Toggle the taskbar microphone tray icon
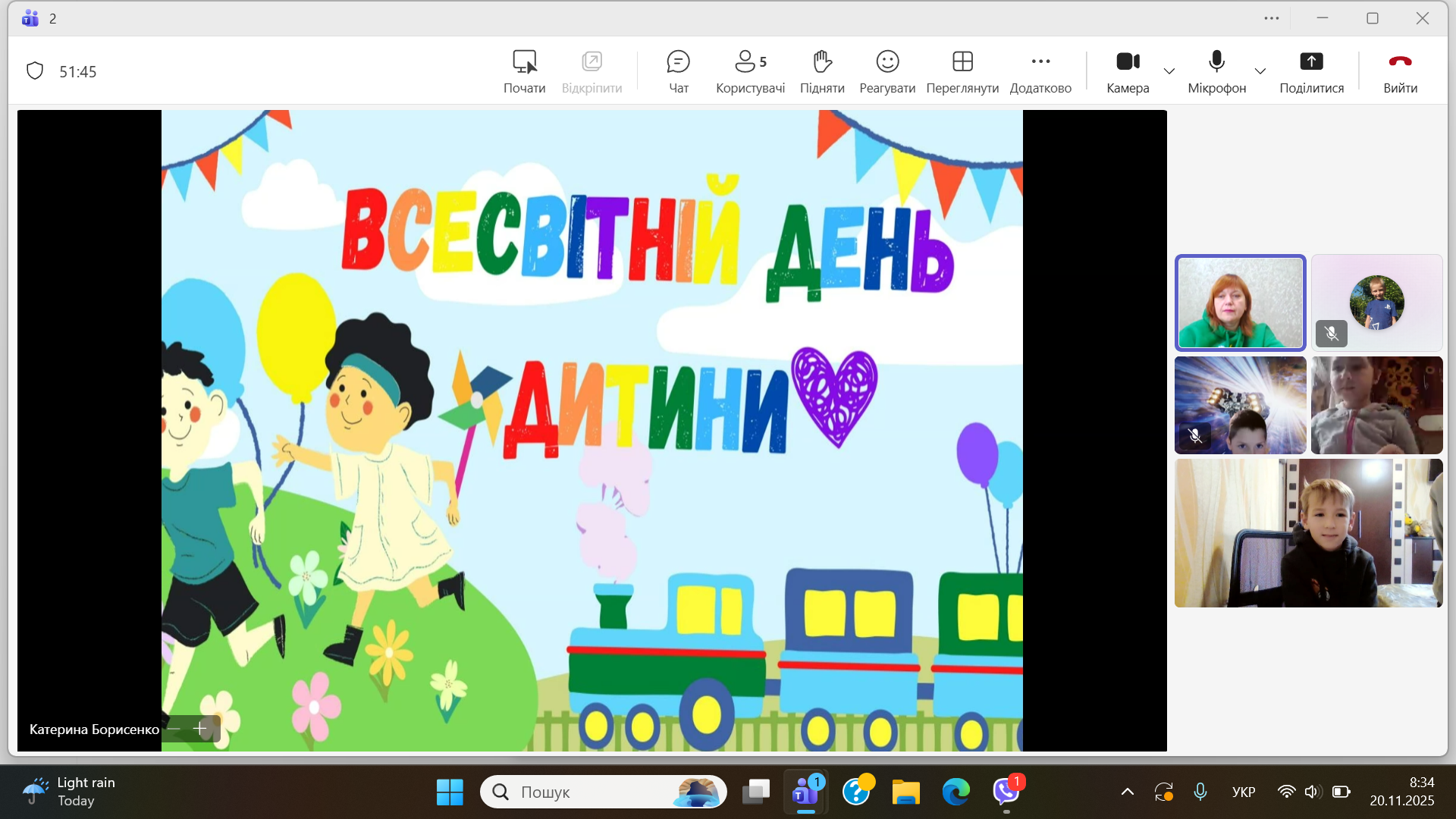Image resolution: width=1456 pixels, height=819 pixels. 1200,792
